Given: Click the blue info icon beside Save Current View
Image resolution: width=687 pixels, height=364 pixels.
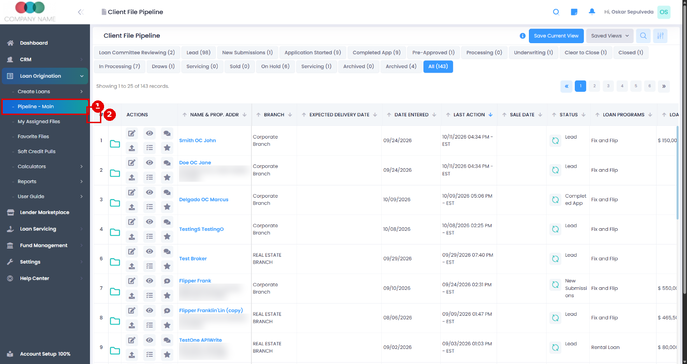Looking at the screenshot, I should pos(522,36).
